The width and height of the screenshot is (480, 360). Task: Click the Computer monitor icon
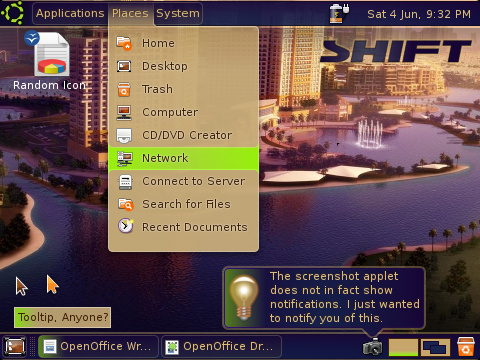point(124,112)
